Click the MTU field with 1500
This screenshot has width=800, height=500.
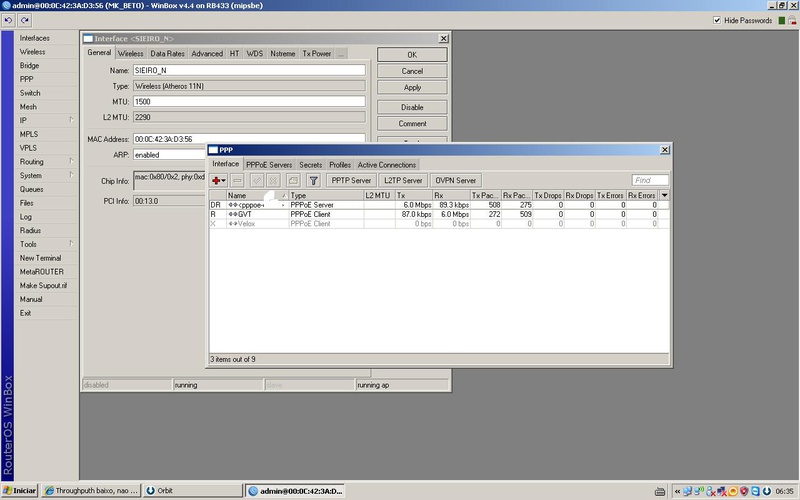(249, 102)
